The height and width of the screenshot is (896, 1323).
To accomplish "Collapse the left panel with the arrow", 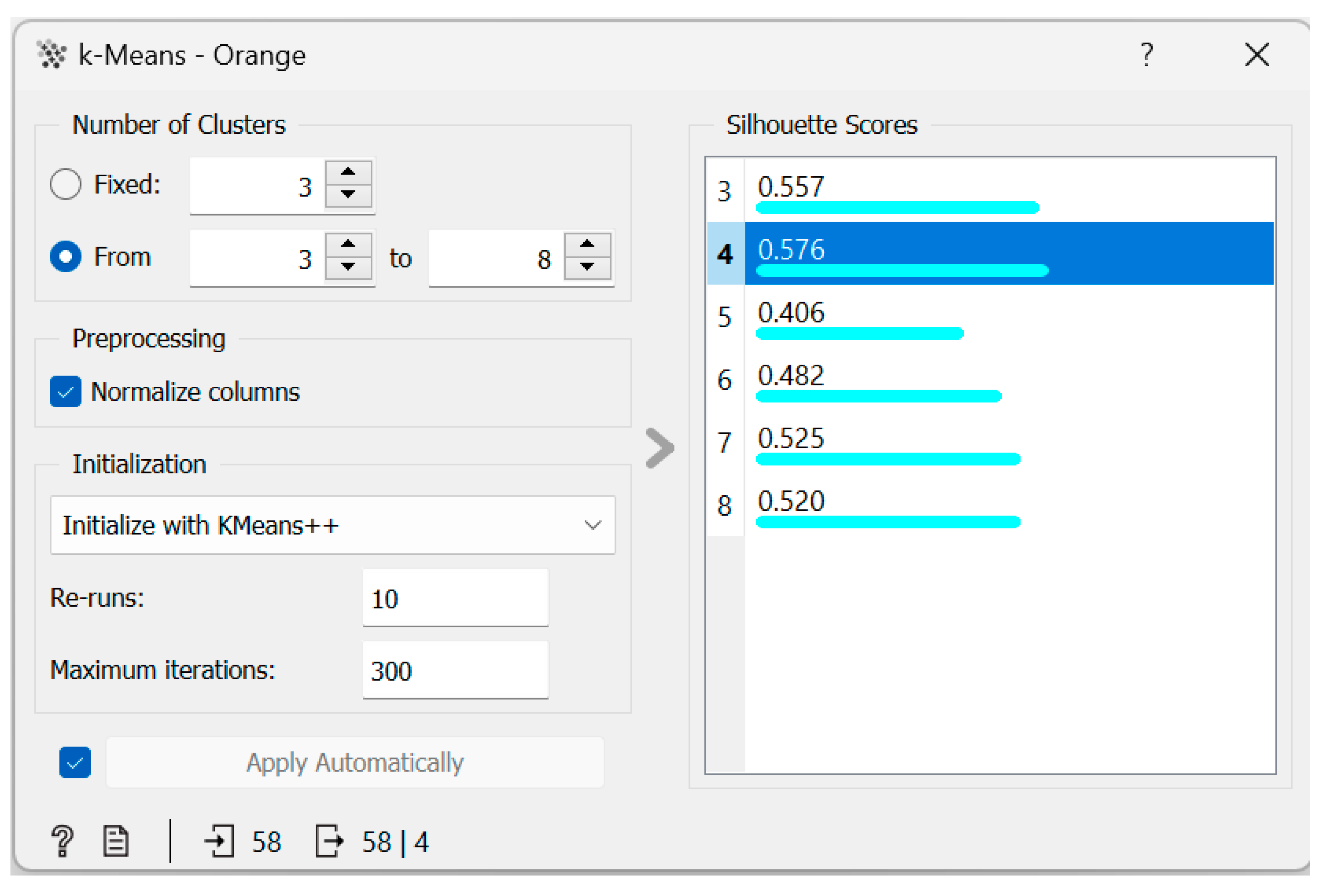I will (660, 448).
